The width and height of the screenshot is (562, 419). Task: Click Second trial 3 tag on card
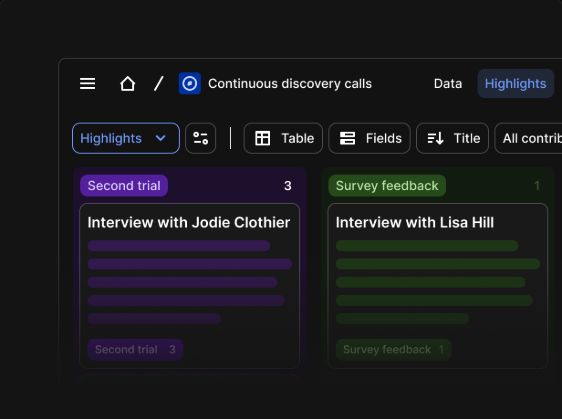pyautogui.click(x=135, y=349)
